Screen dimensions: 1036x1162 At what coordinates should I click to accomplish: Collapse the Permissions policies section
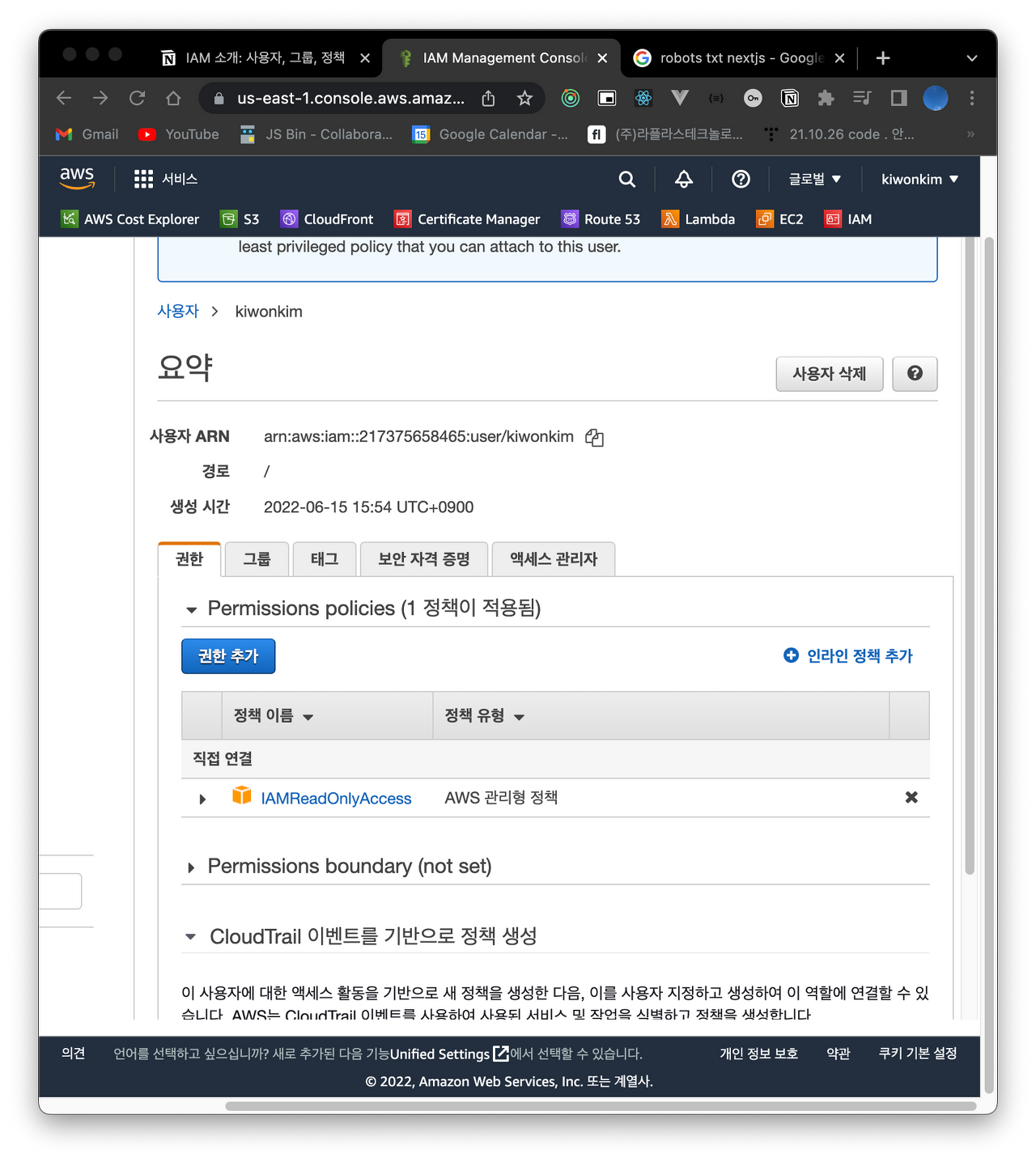point(192,609)
